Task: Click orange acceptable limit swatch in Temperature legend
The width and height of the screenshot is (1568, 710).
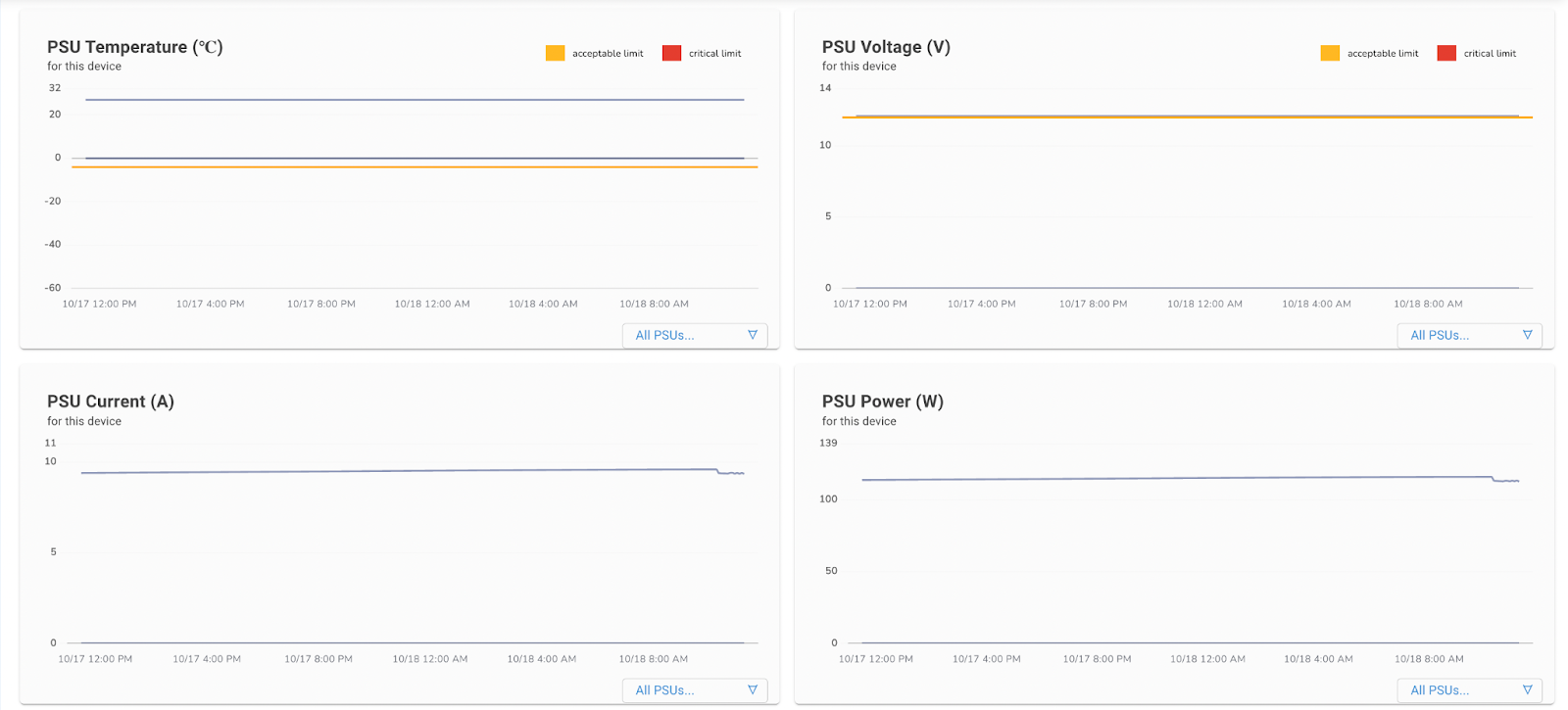Action: click(x=555, y=53)
